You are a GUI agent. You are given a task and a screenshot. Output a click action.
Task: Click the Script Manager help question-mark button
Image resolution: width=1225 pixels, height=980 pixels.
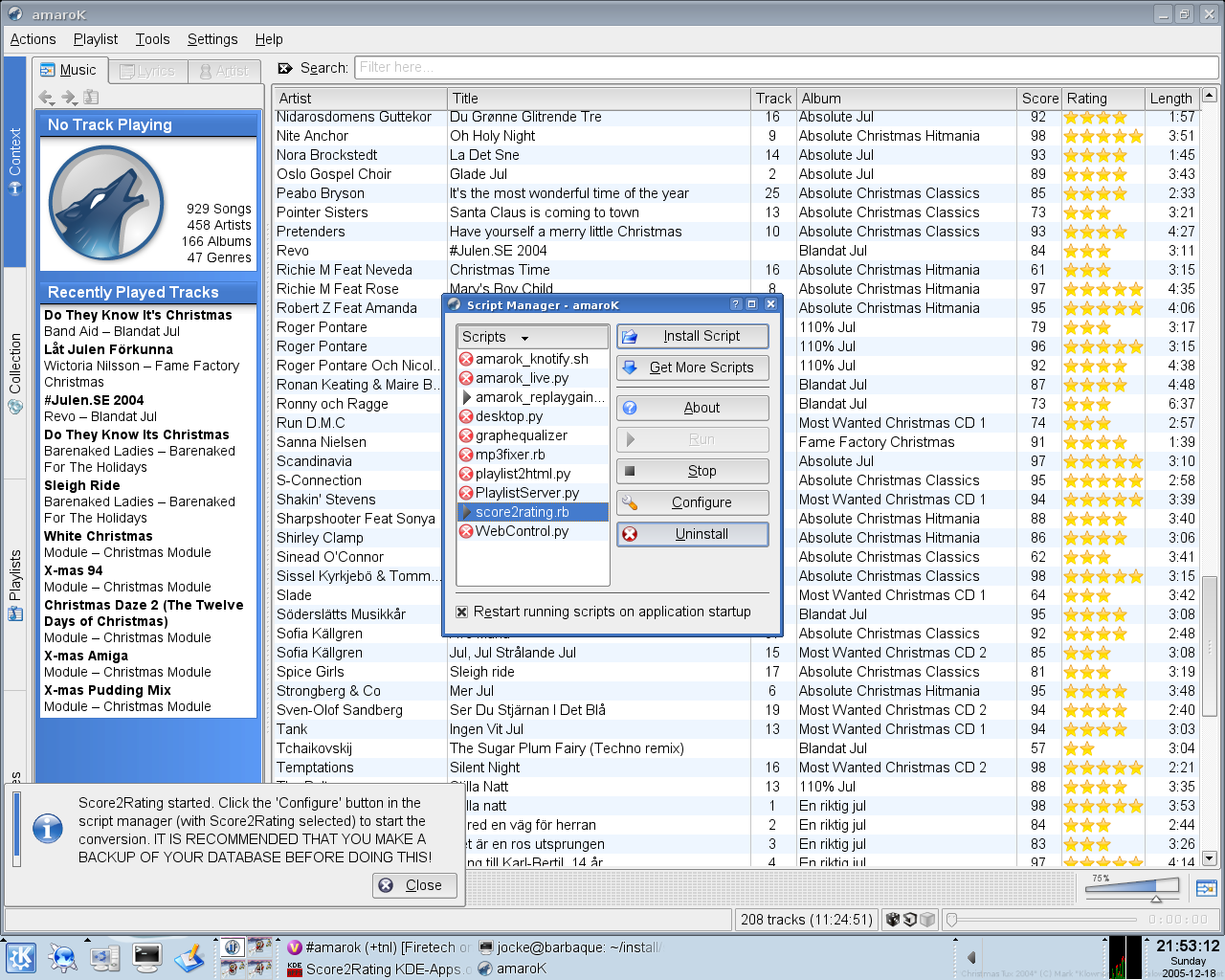tap(736, 304)
